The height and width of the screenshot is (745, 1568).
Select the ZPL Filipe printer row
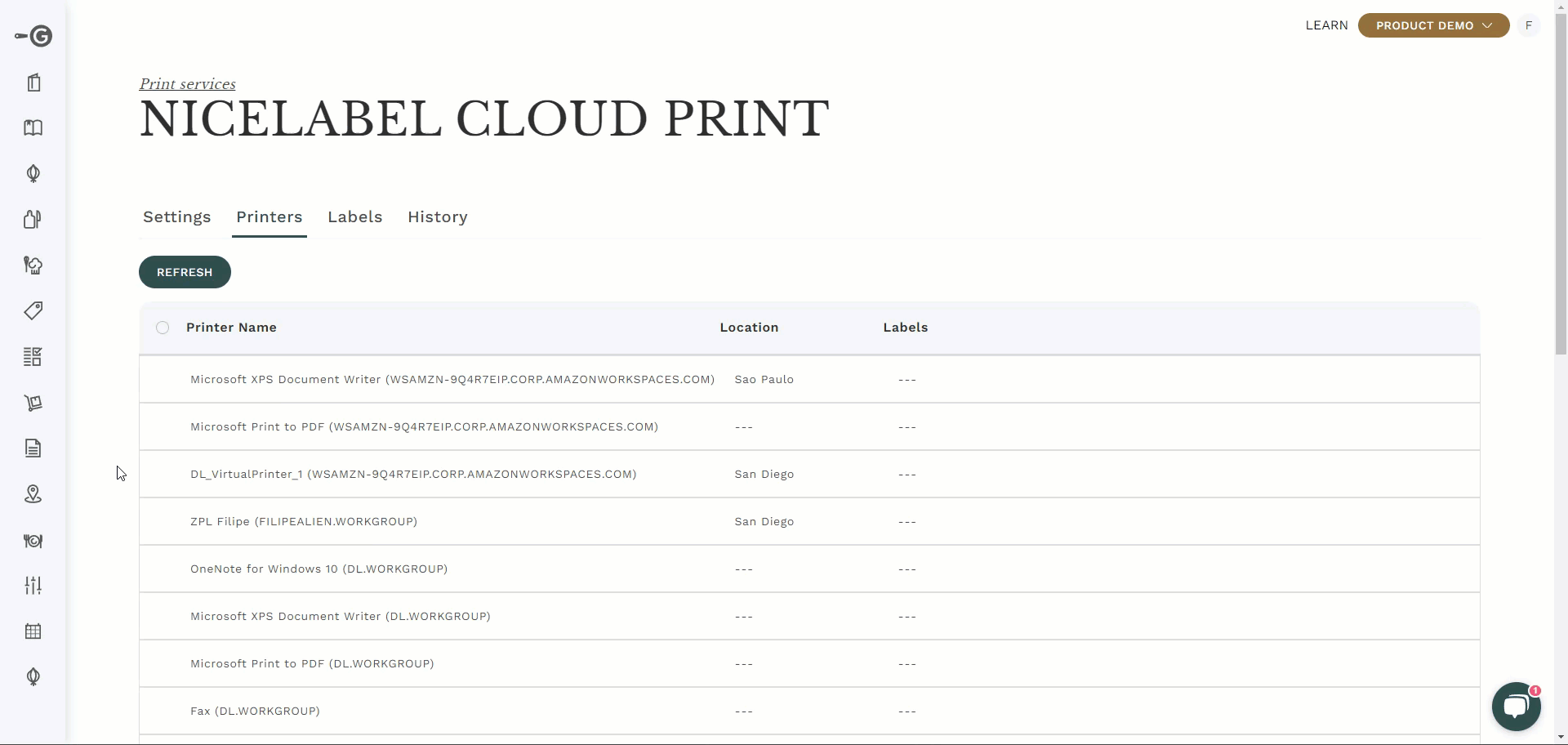pyautogui.click(x=809, y=521)
